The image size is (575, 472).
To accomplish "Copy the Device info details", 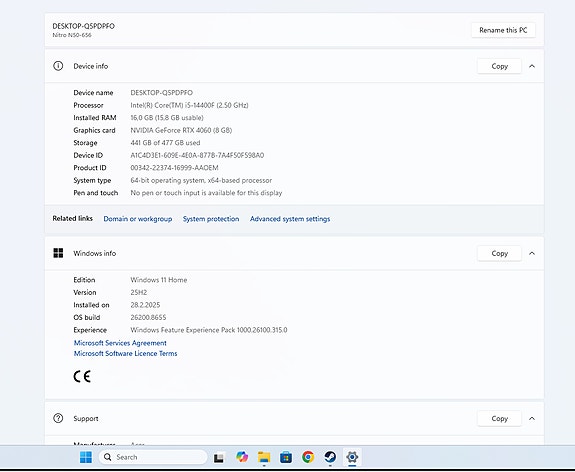I will [x=499, y=66].
